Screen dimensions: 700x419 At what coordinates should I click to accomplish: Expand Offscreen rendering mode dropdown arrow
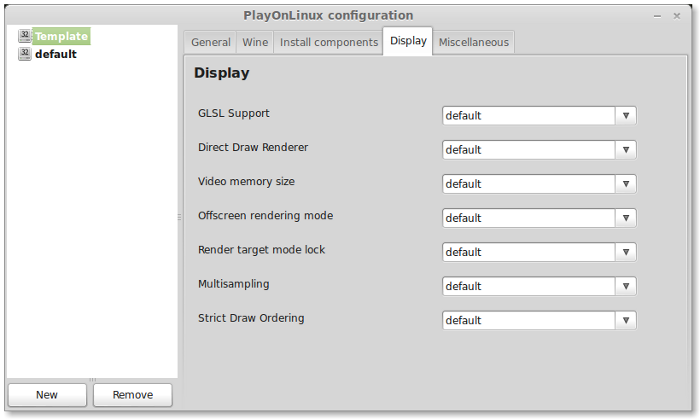tap(626, 218)
